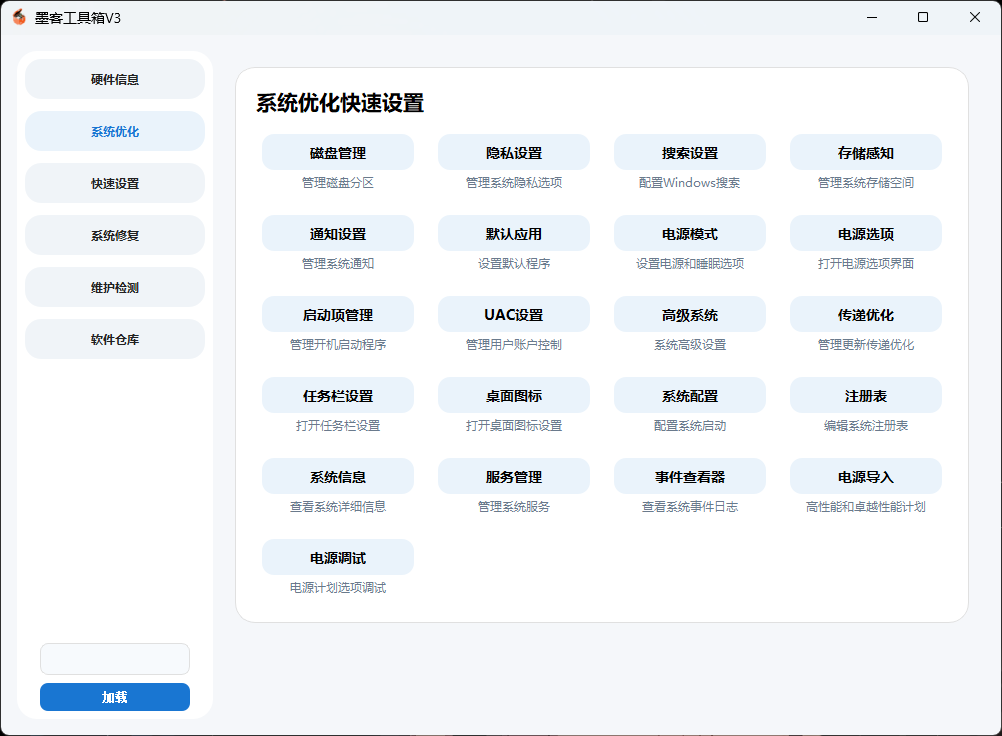The width and height of the screenshot is (1002, 736).
Task: Launch the 注册表 editor button
Action: 866,396
